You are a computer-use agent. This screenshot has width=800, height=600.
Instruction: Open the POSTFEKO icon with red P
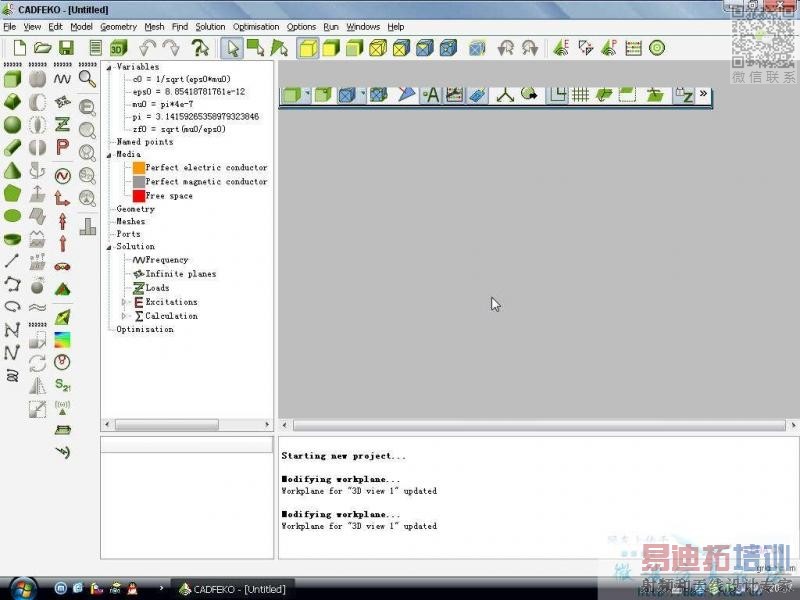pyautogui.click(x=609, y=48)
